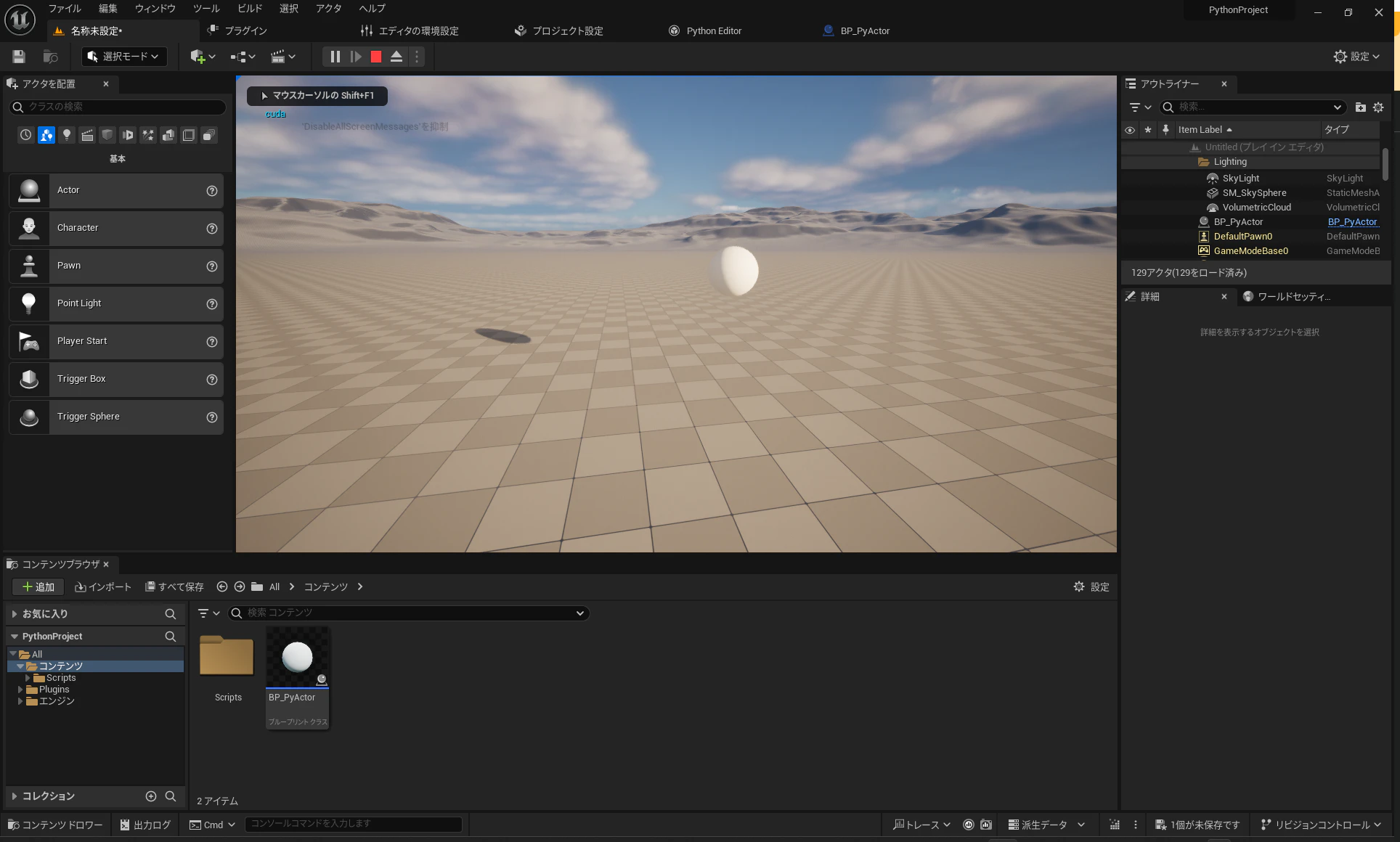Image resolution: width=1400 pixels, height=842 pixels.
Task: Select the SkyLight row in Outliner
Action: coord(1250,179)
